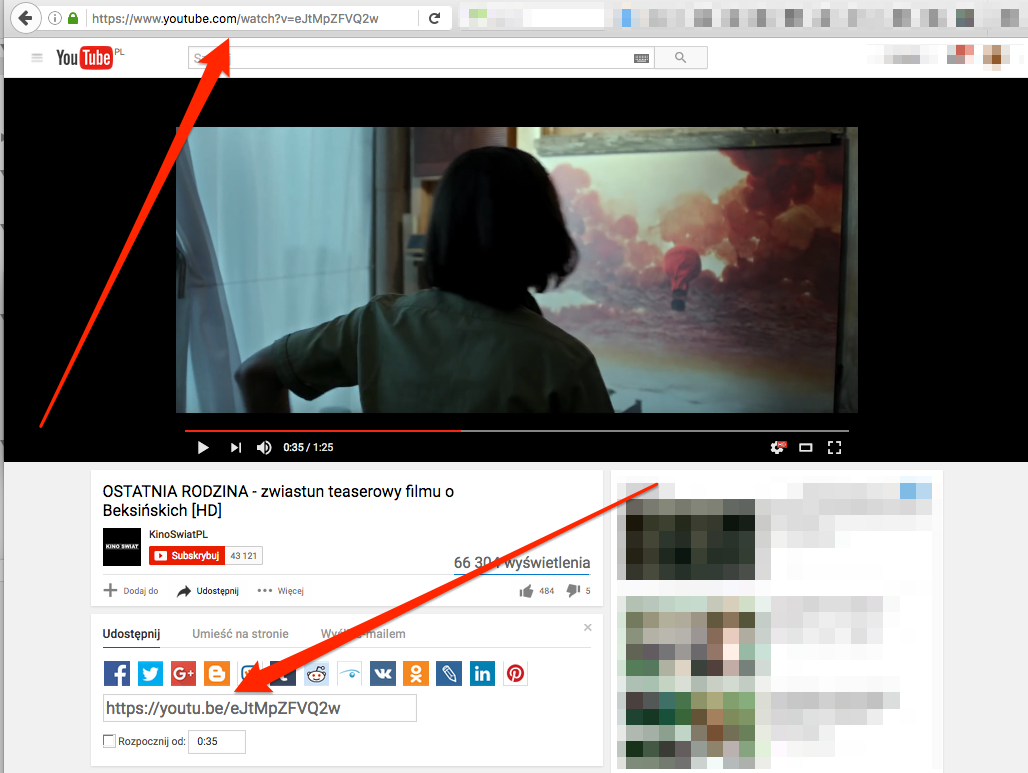This screenshot has width=1028, height=773.
Task: Select the youtu.be short link field
Action: [260, 708]
